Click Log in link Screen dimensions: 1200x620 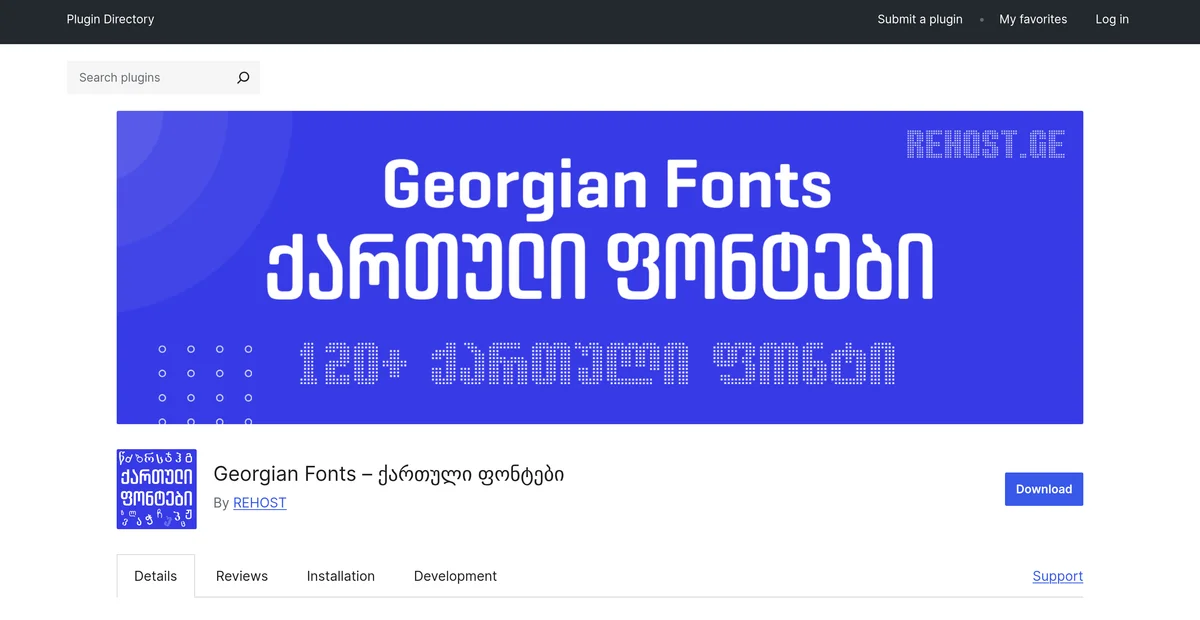tap(1112, 19)
